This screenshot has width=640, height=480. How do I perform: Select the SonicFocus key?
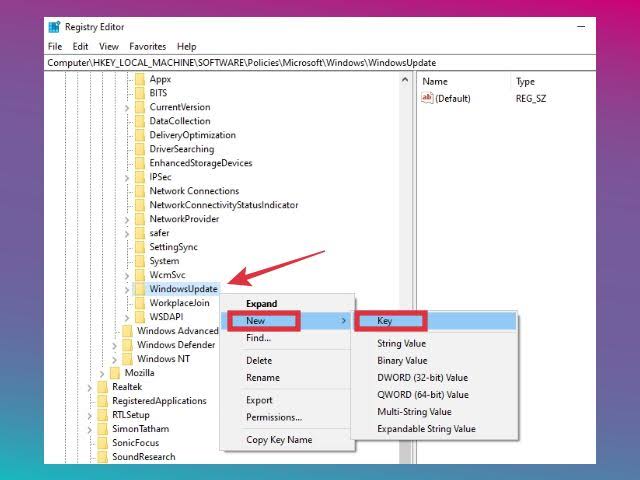[136, 443]
